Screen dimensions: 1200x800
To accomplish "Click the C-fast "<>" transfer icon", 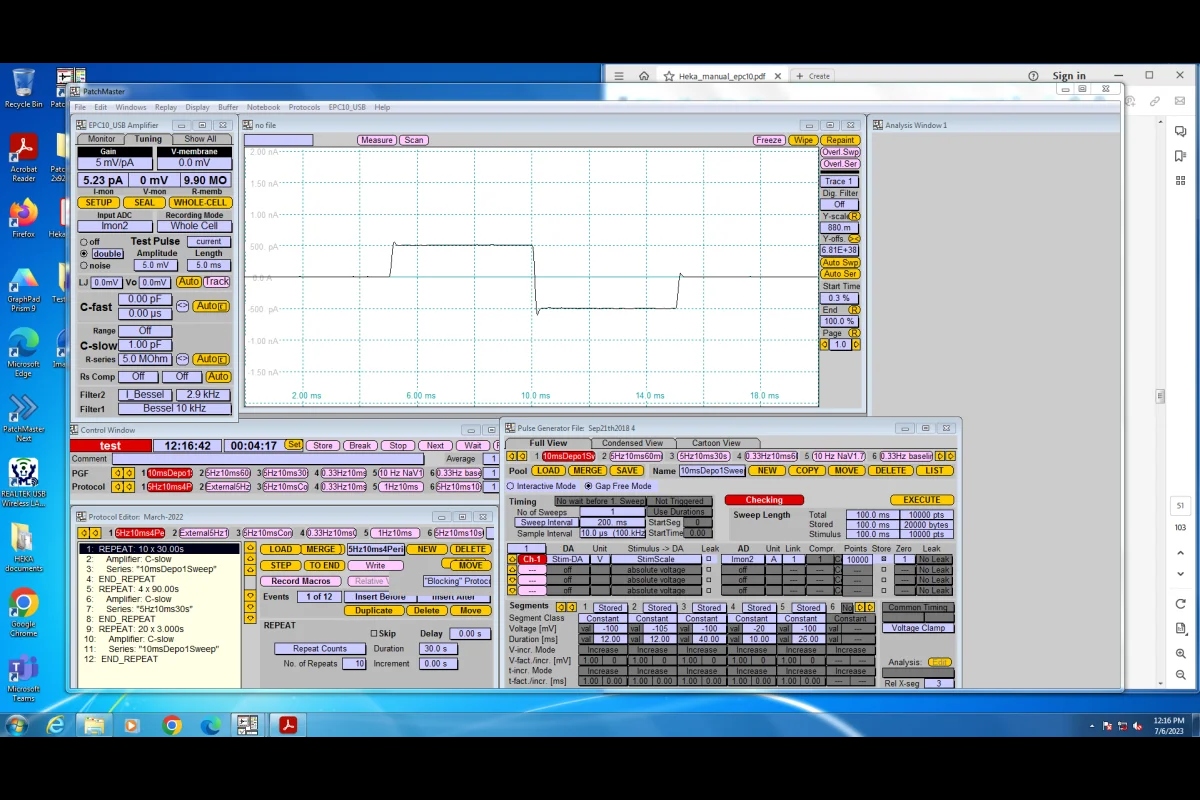I will coord(183,306).
